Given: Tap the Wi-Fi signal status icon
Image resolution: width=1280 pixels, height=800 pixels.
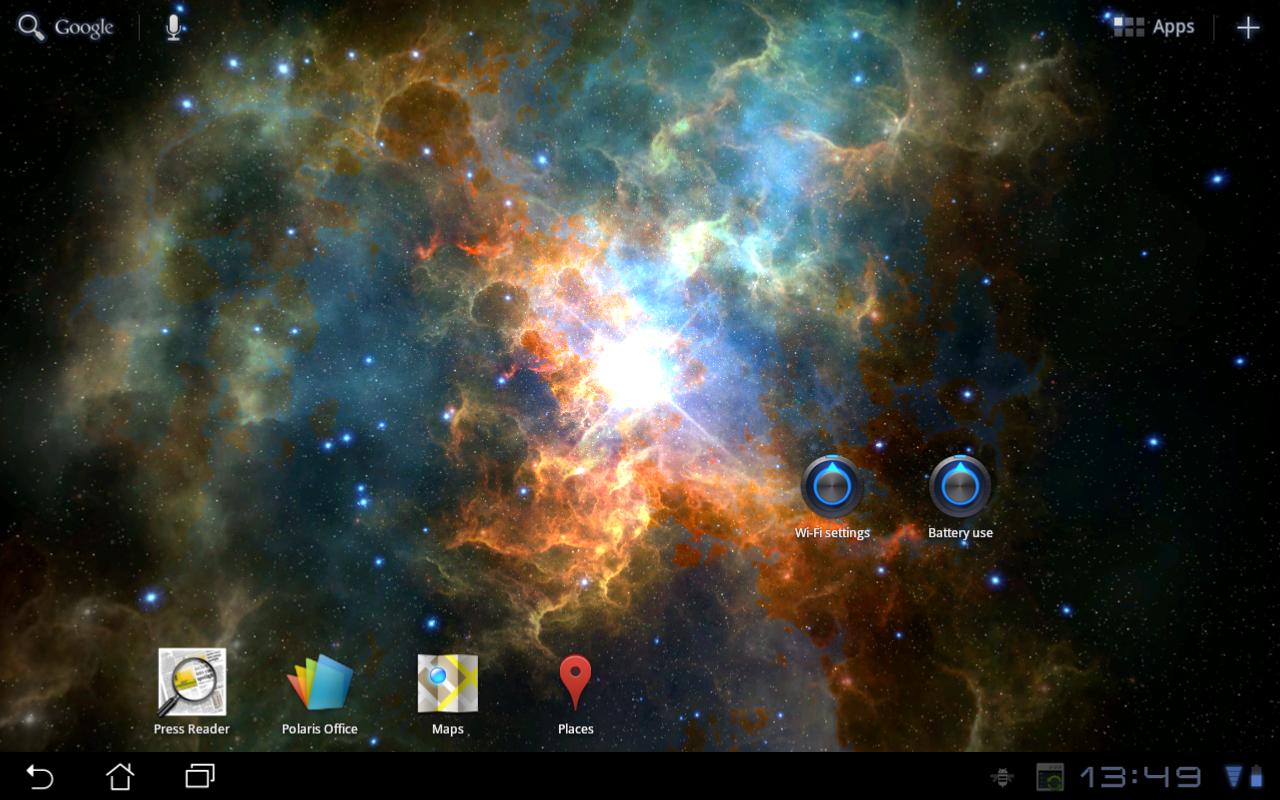Looking at the screenshot, I should click(x=1235, y=777).
